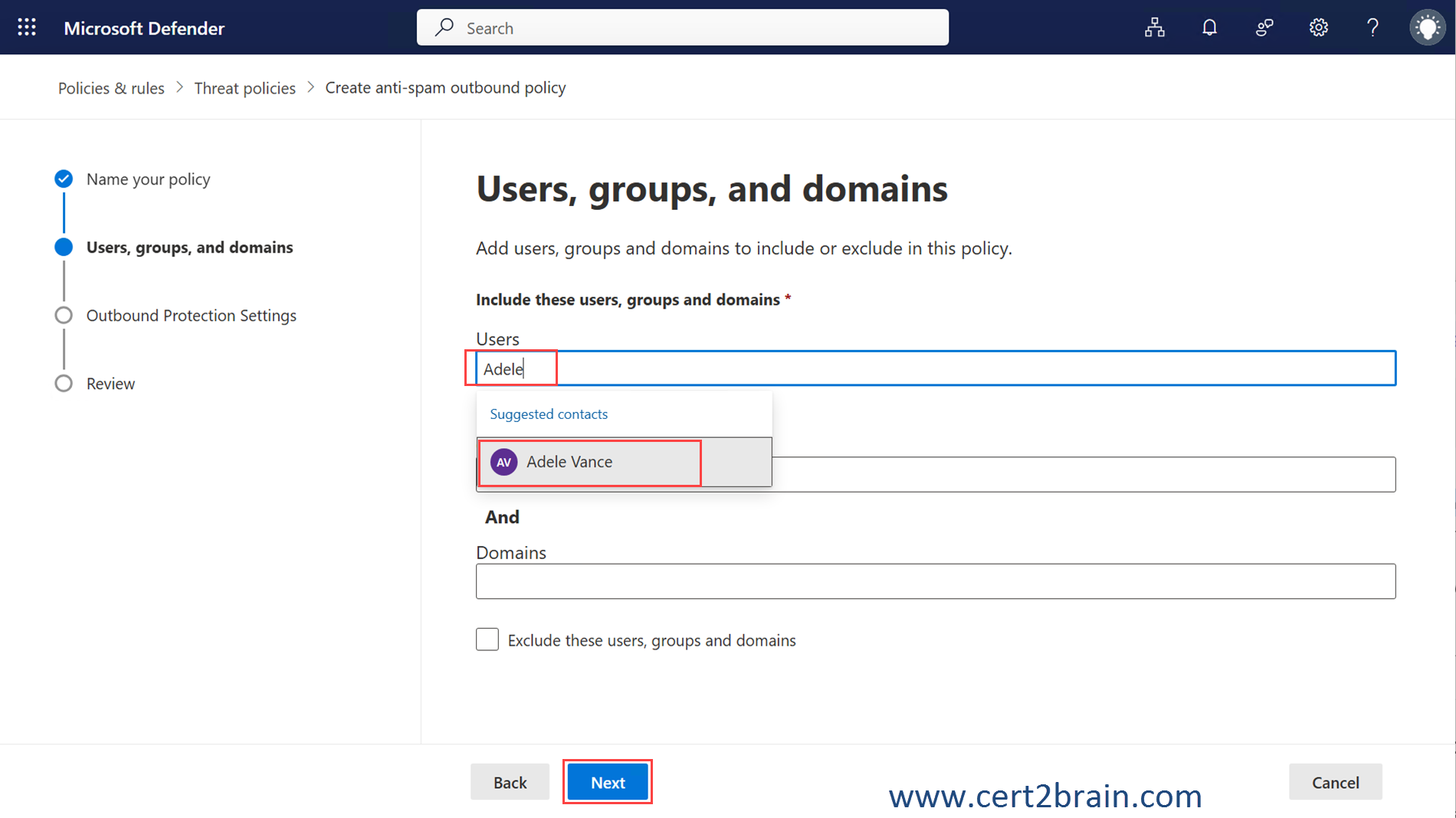Go to the Name your policy step

[148, 179]
